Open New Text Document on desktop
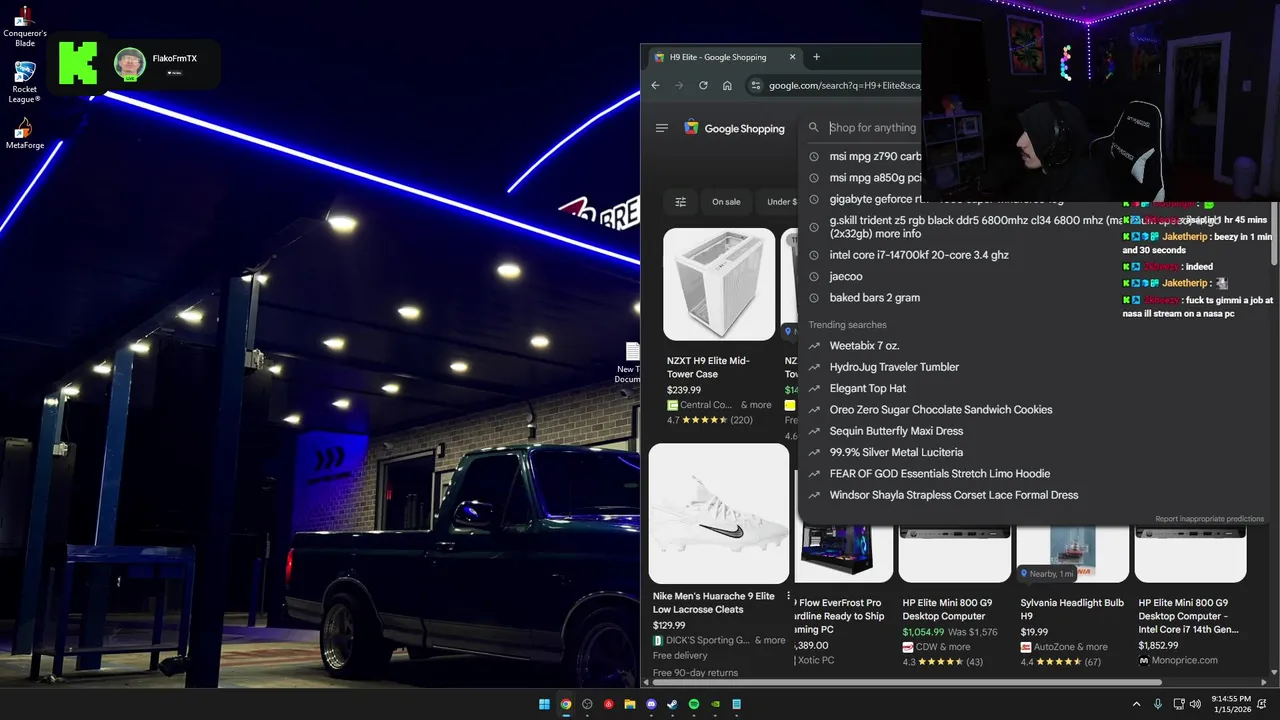1280x720 pixels. [629, 362]
